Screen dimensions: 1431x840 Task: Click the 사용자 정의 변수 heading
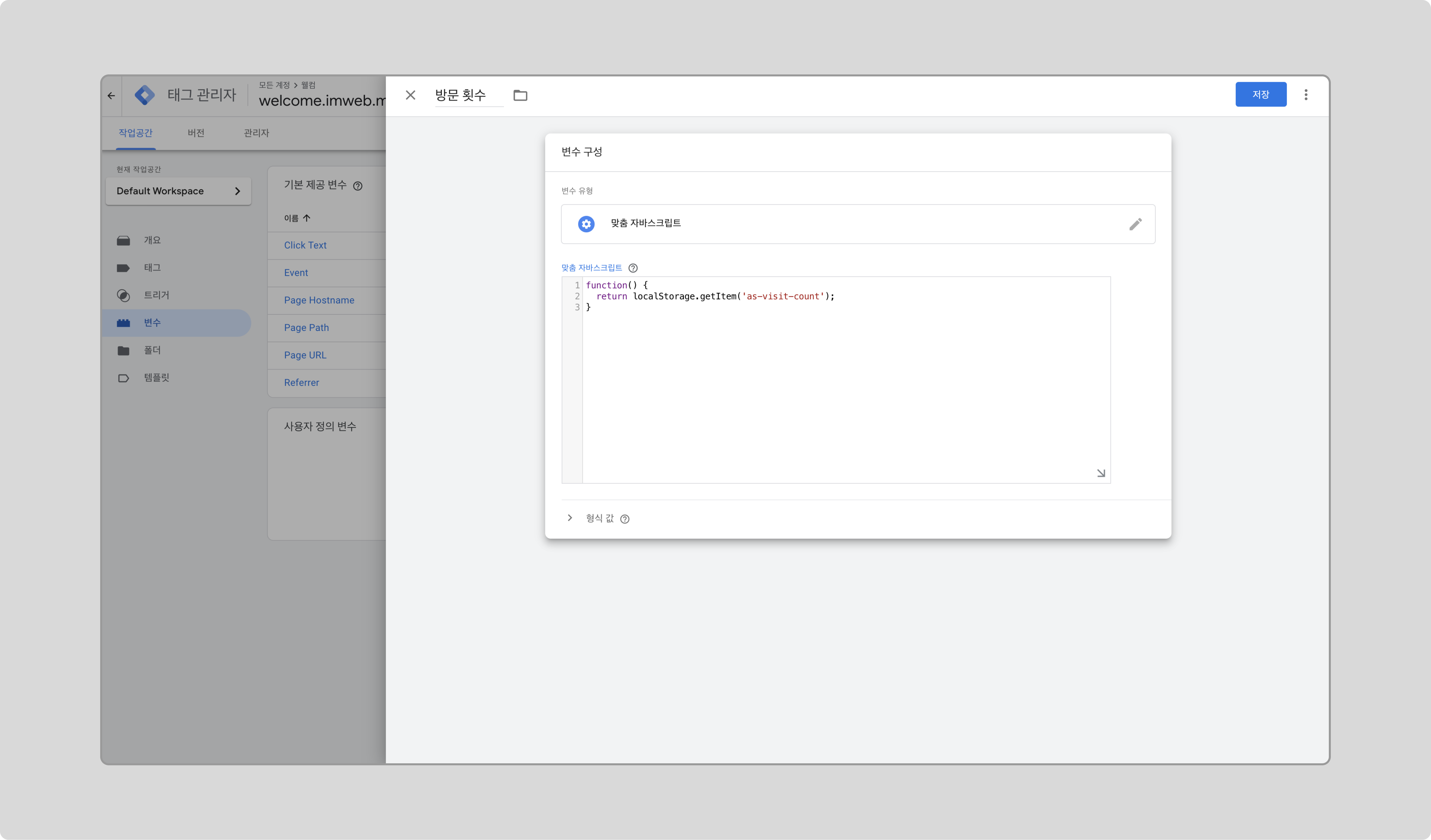tap(320, 426)
